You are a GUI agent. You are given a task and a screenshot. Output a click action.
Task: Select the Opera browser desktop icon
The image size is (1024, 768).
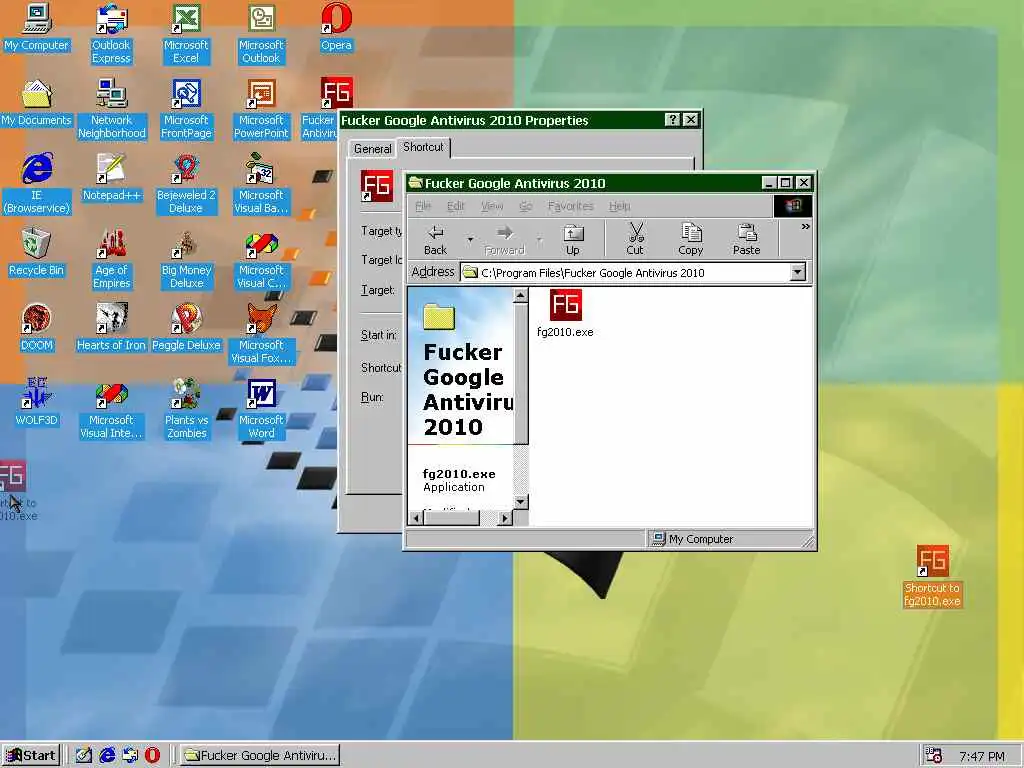point(336,28)
